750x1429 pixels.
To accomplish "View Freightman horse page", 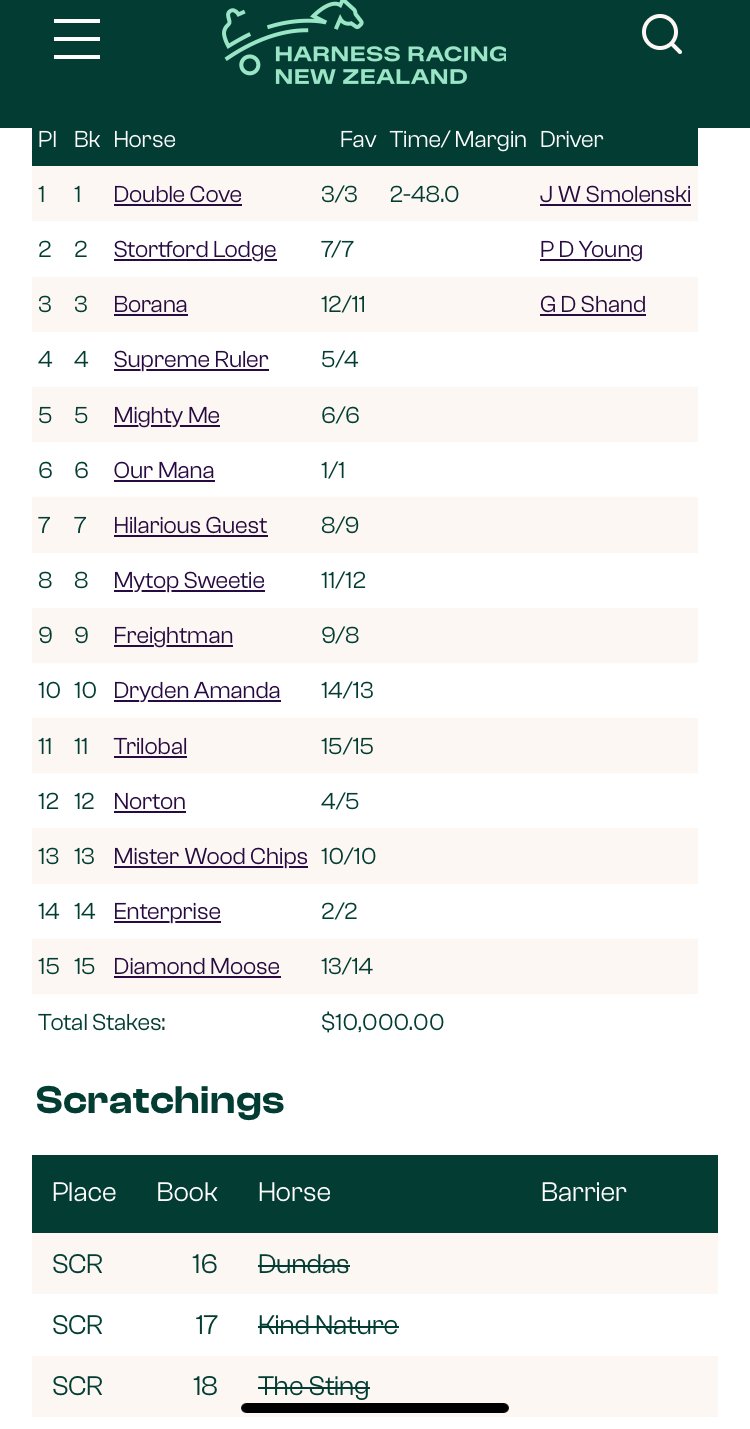I will click(173, 635).
